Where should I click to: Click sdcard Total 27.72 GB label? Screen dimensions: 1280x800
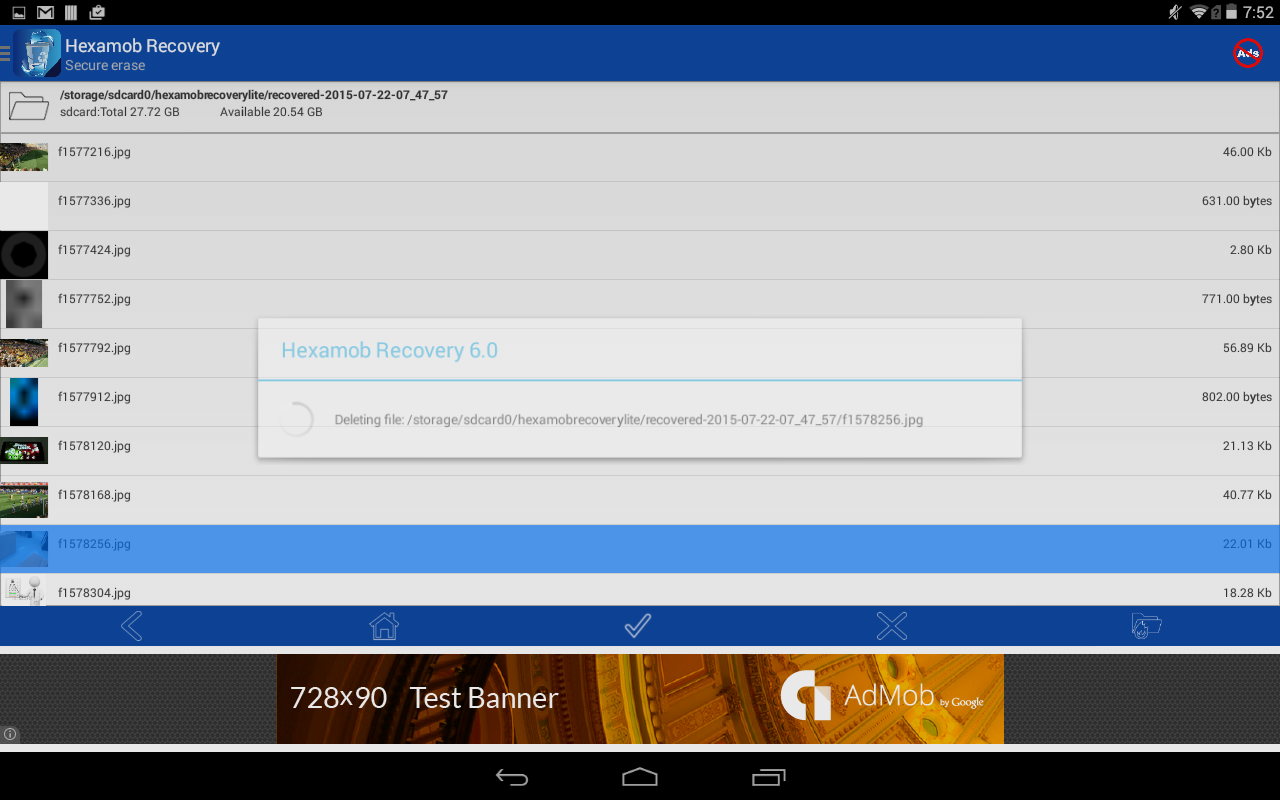(120, 112)
